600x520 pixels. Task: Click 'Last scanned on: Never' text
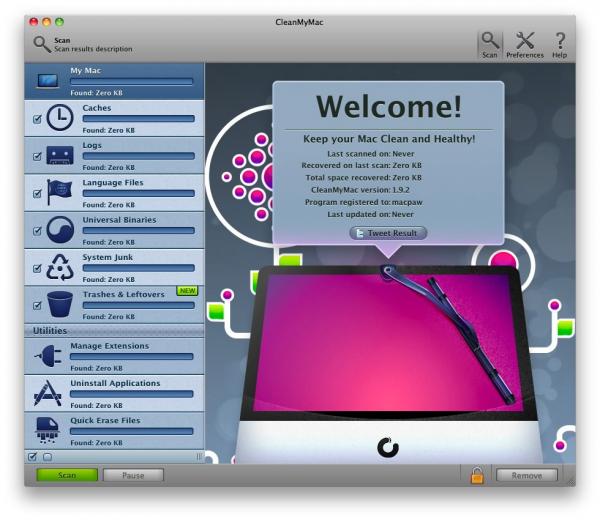click(370, 154)
